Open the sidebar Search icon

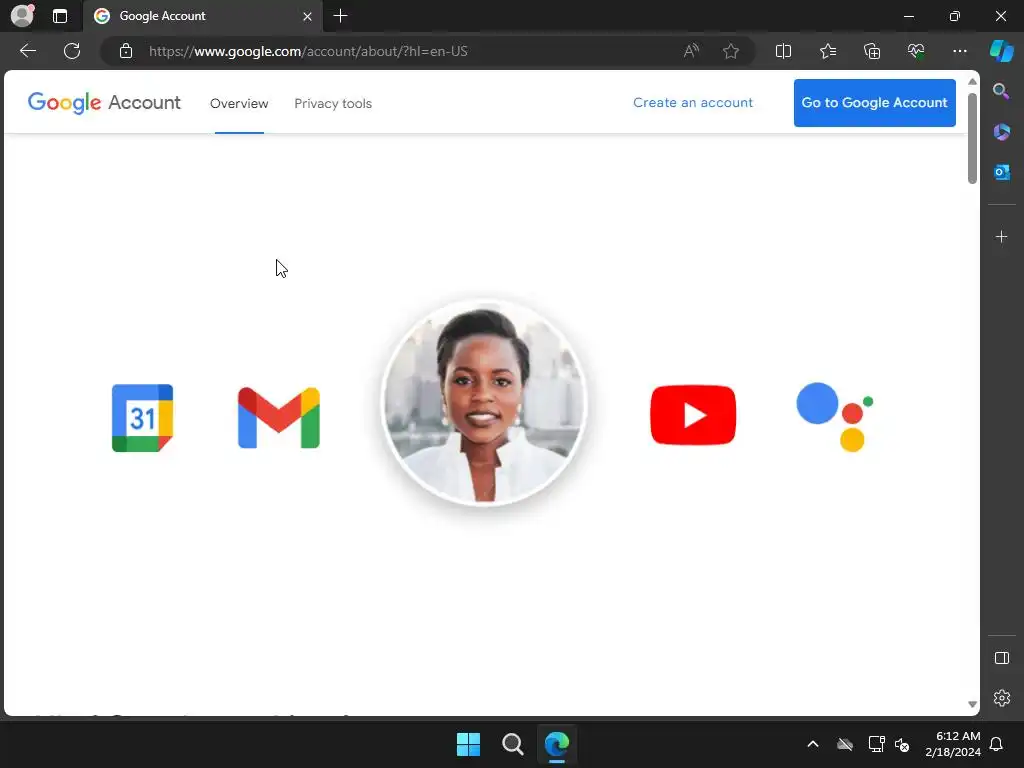(x=1001, y=91)
